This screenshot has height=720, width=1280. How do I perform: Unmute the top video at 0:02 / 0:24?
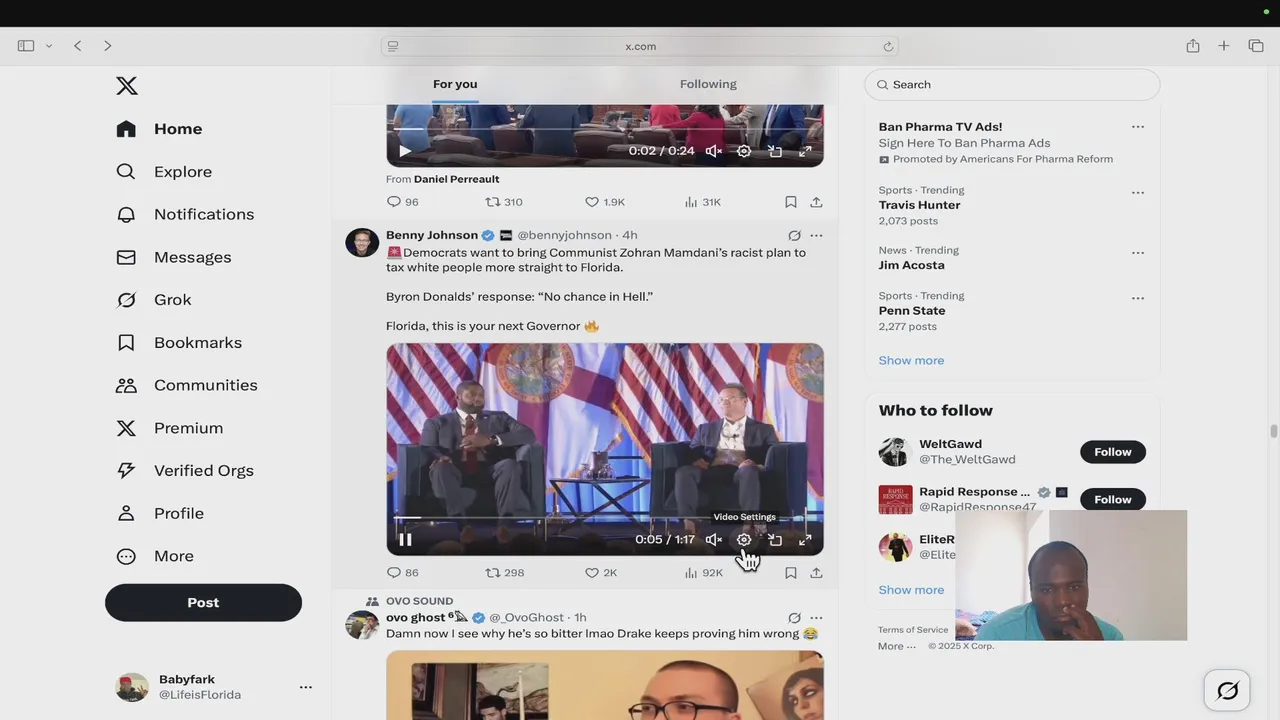click(713, 151)
